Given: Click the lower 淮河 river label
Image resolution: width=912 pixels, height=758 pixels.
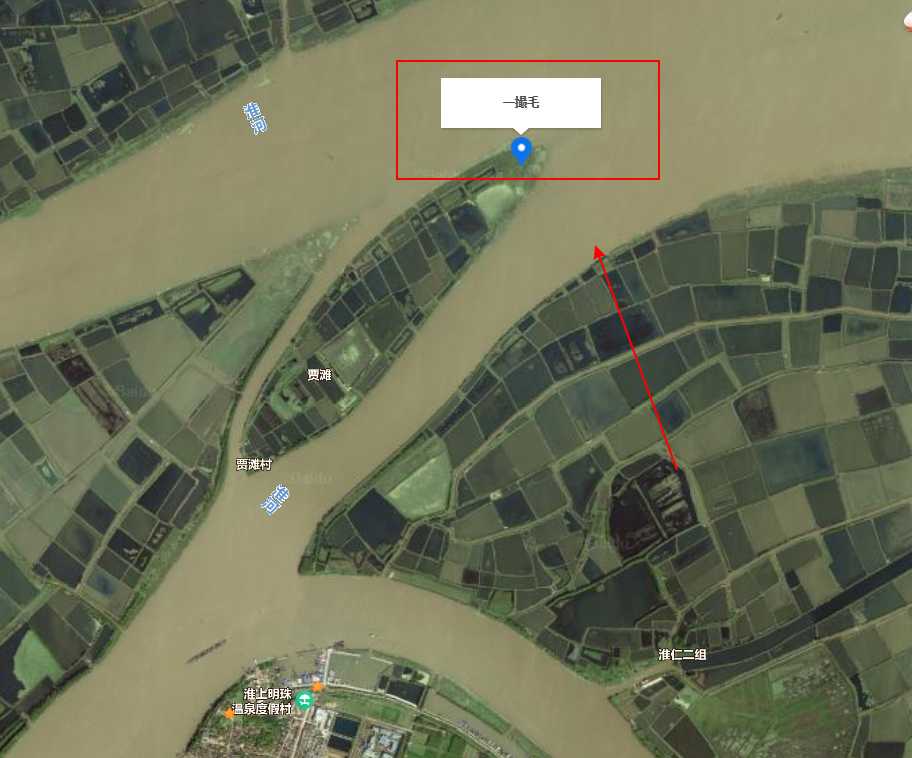Looking at the screenshot, I should [275, 500].
